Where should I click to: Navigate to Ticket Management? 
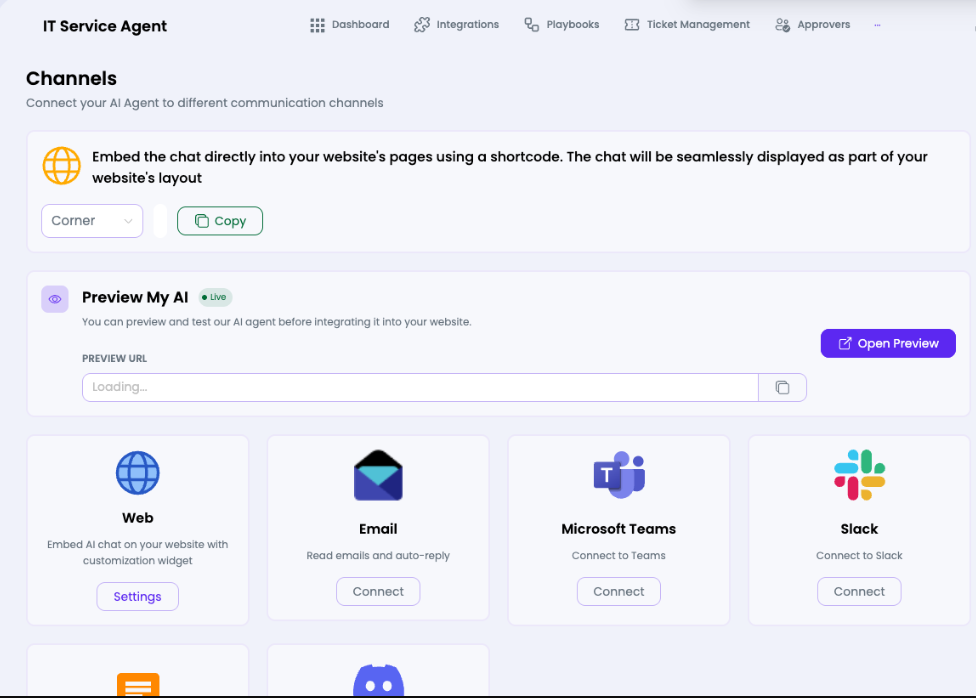(x=687, y=25)
